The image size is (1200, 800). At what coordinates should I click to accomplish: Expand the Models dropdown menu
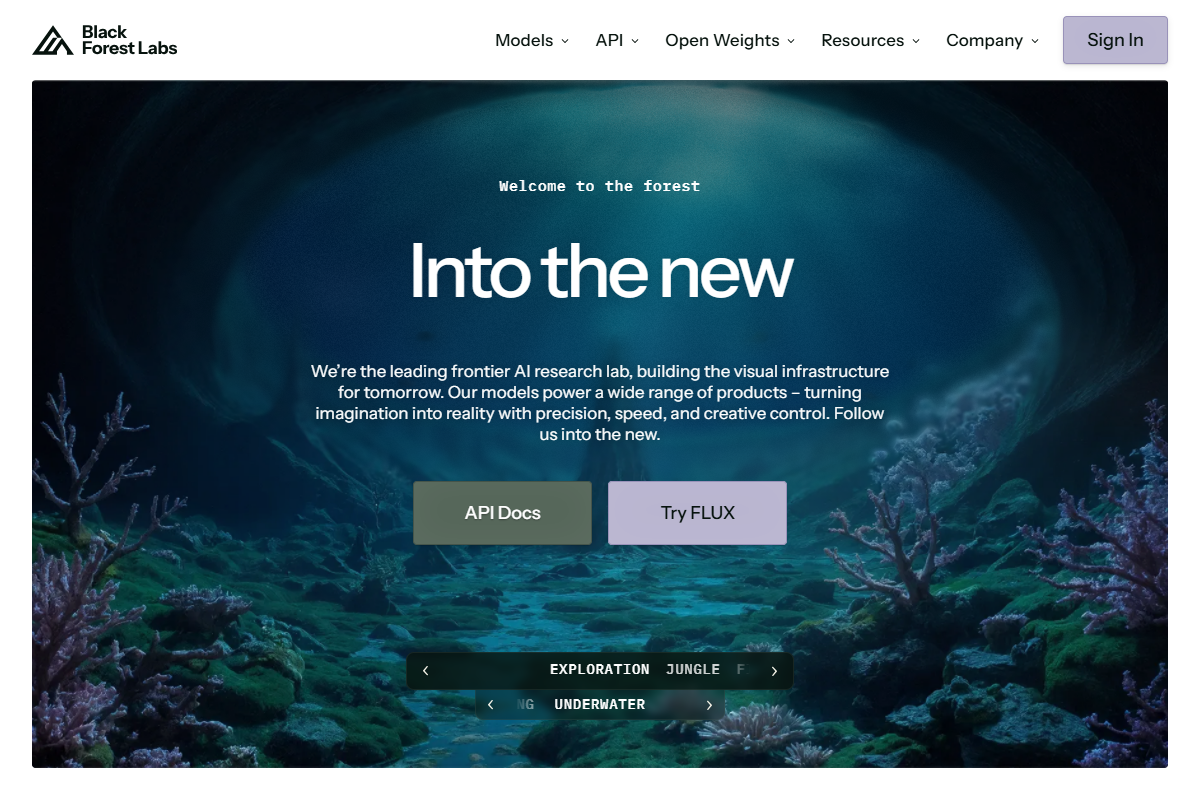tap(532, 40)
